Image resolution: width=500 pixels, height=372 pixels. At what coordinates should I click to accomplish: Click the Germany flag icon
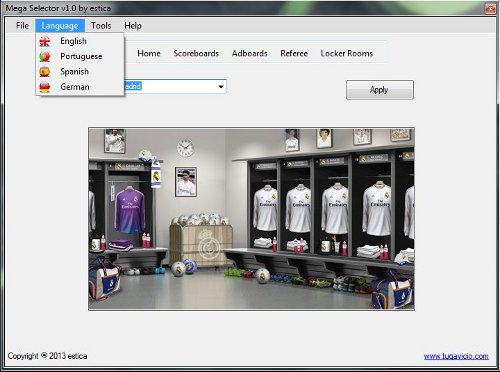pos(45,87)
